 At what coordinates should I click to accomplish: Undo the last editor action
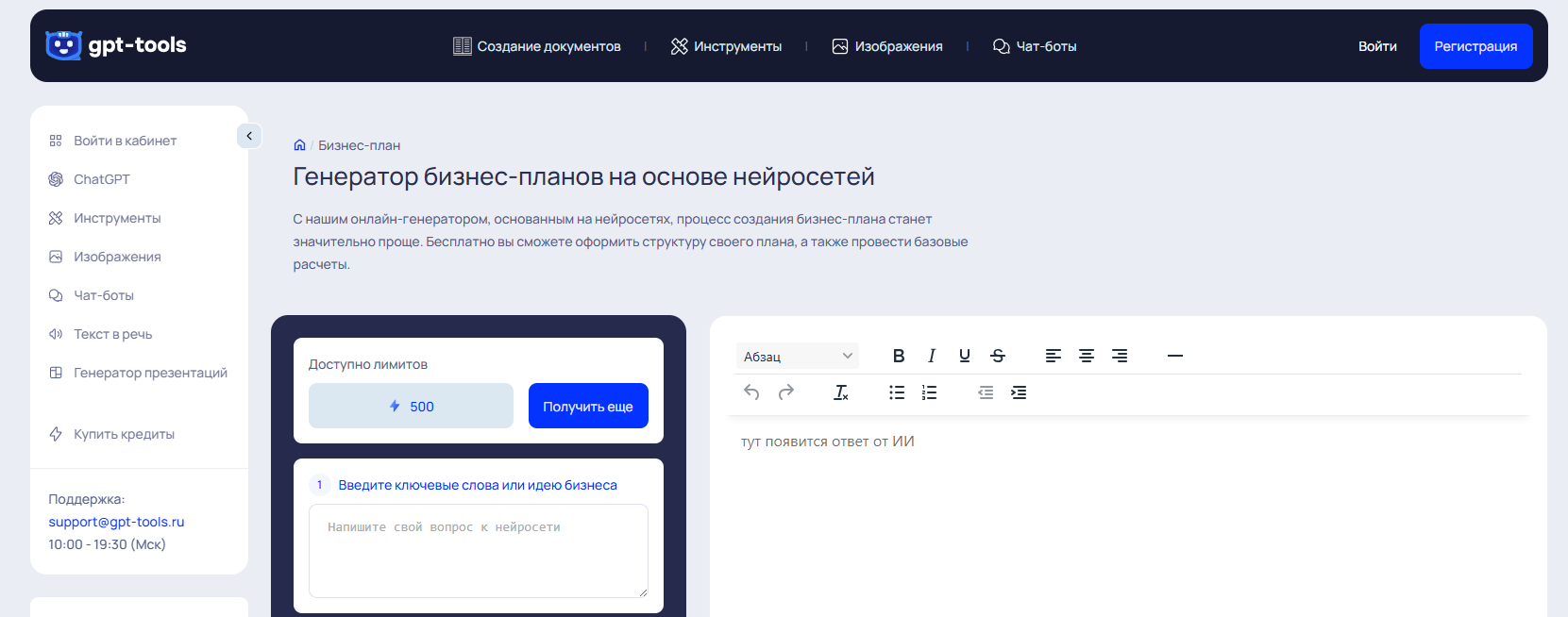click(x=751, y=392)
